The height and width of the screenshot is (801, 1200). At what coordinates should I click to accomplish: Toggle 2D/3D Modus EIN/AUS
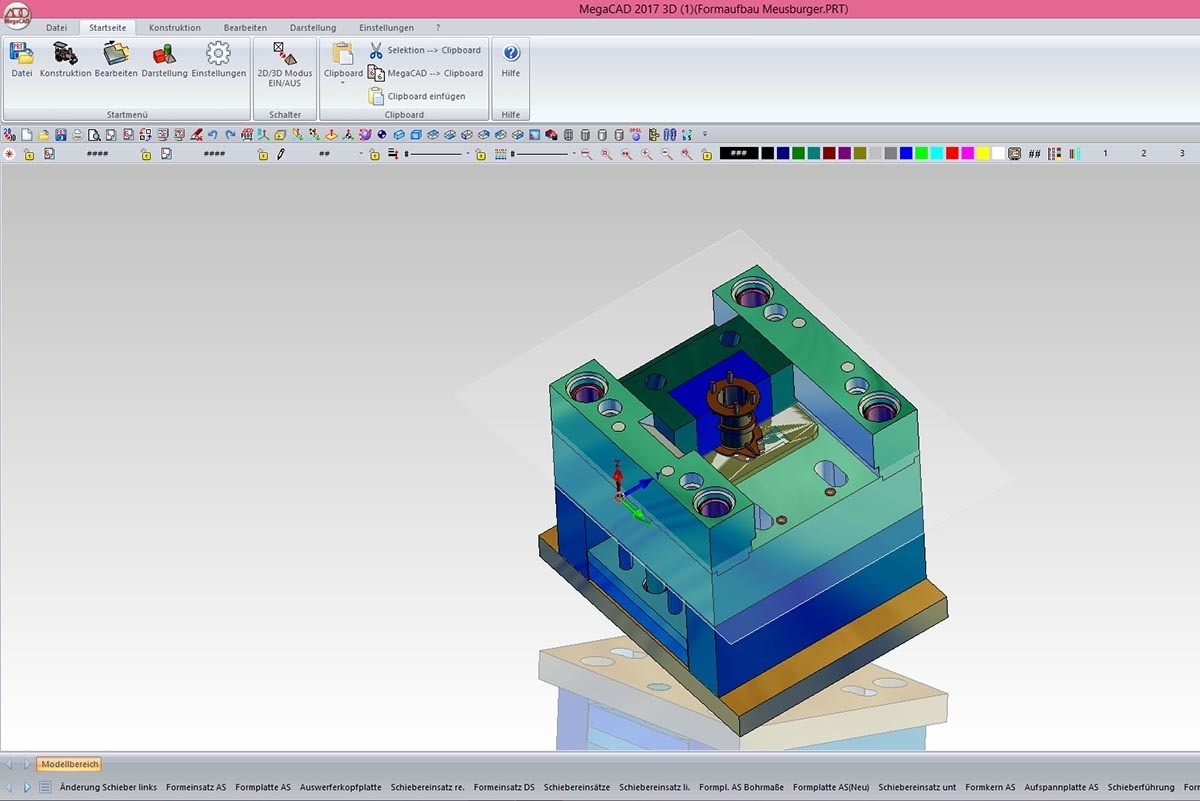285,65
